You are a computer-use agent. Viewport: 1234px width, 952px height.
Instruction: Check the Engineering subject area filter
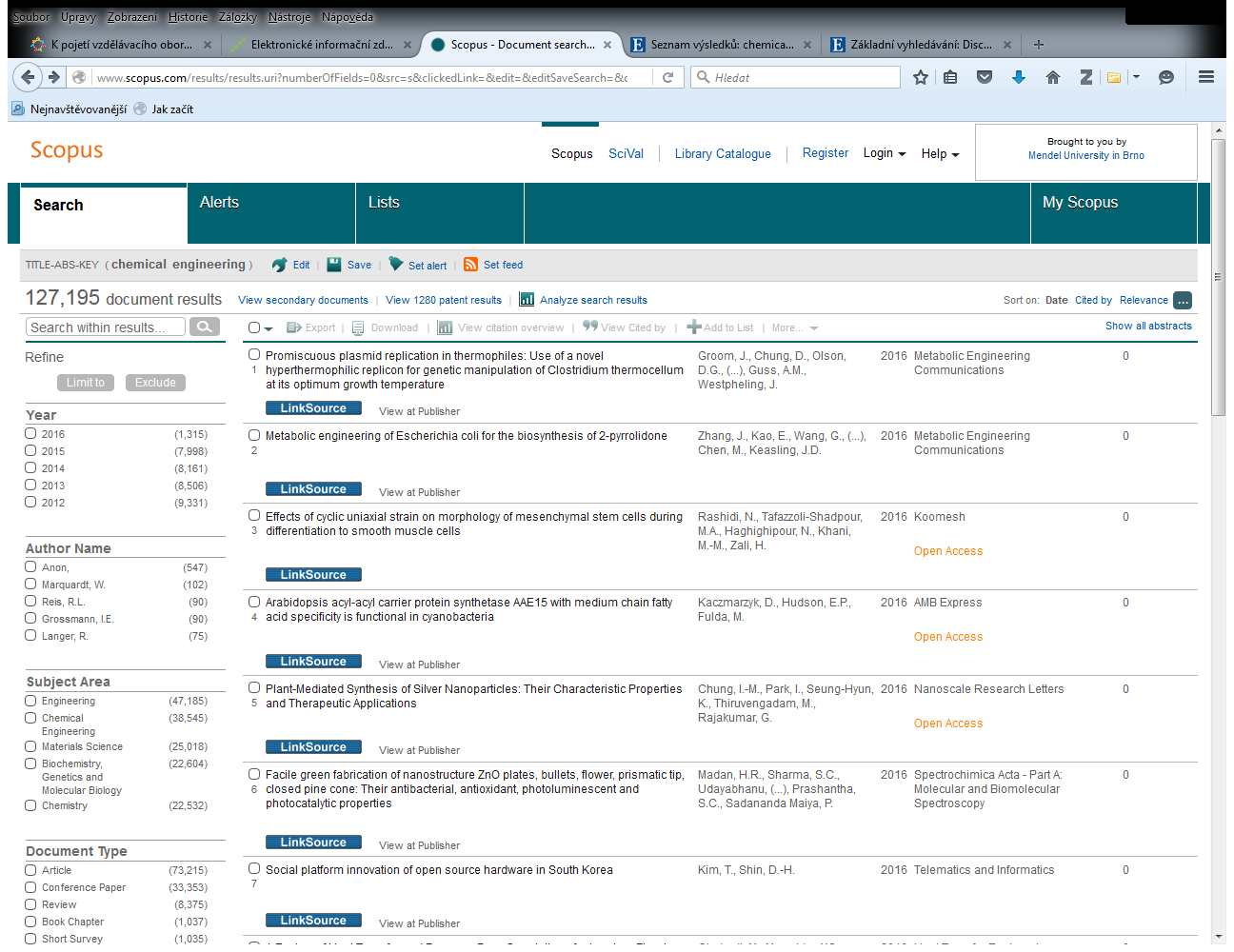[x=30, y=700]
